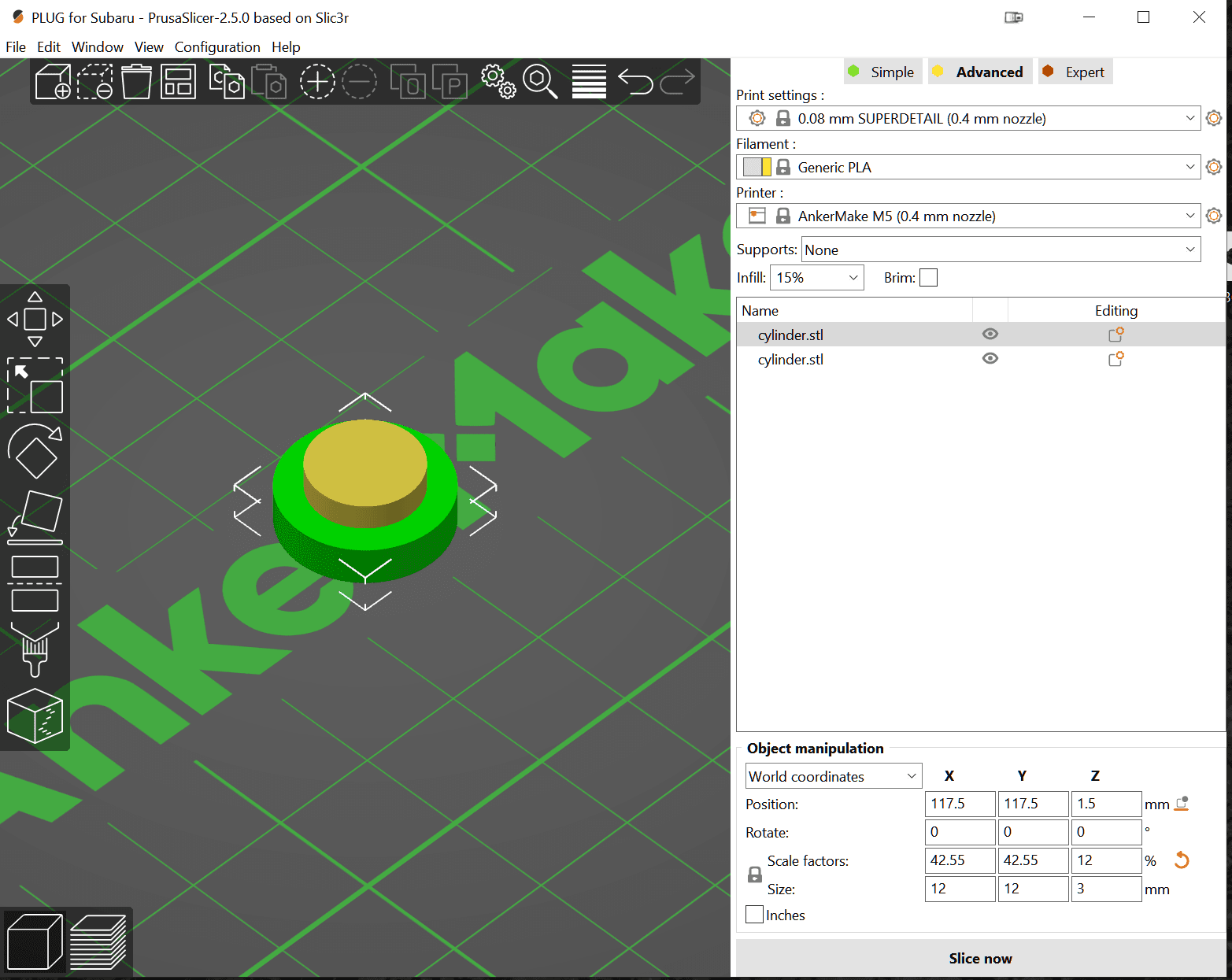The width and height of the screenshot is (1232, 980).
Task: Switch to Simple mode
Action: point(883,72)
